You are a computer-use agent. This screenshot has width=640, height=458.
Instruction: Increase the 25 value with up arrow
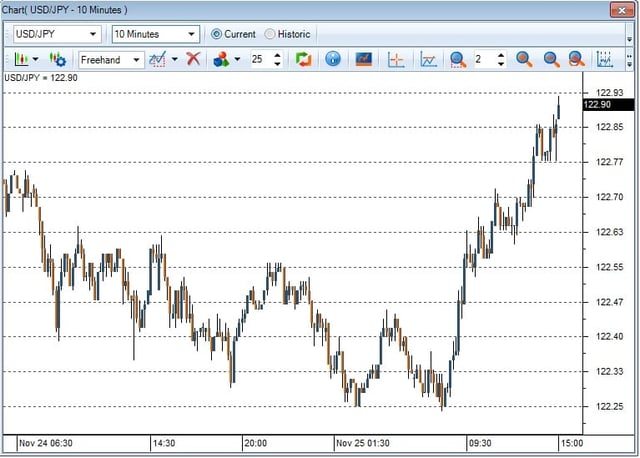pos(278,55)
